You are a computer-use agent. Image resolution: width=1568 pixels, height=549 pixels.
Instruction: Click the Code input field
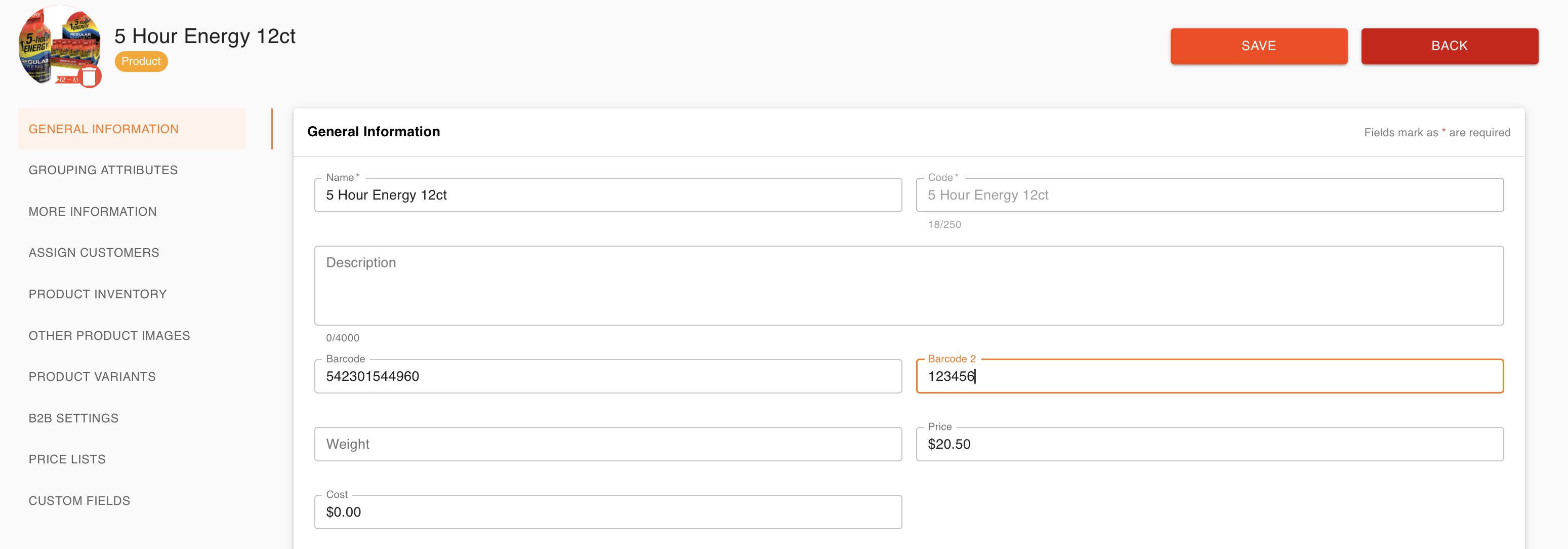tap(1210, 195)
